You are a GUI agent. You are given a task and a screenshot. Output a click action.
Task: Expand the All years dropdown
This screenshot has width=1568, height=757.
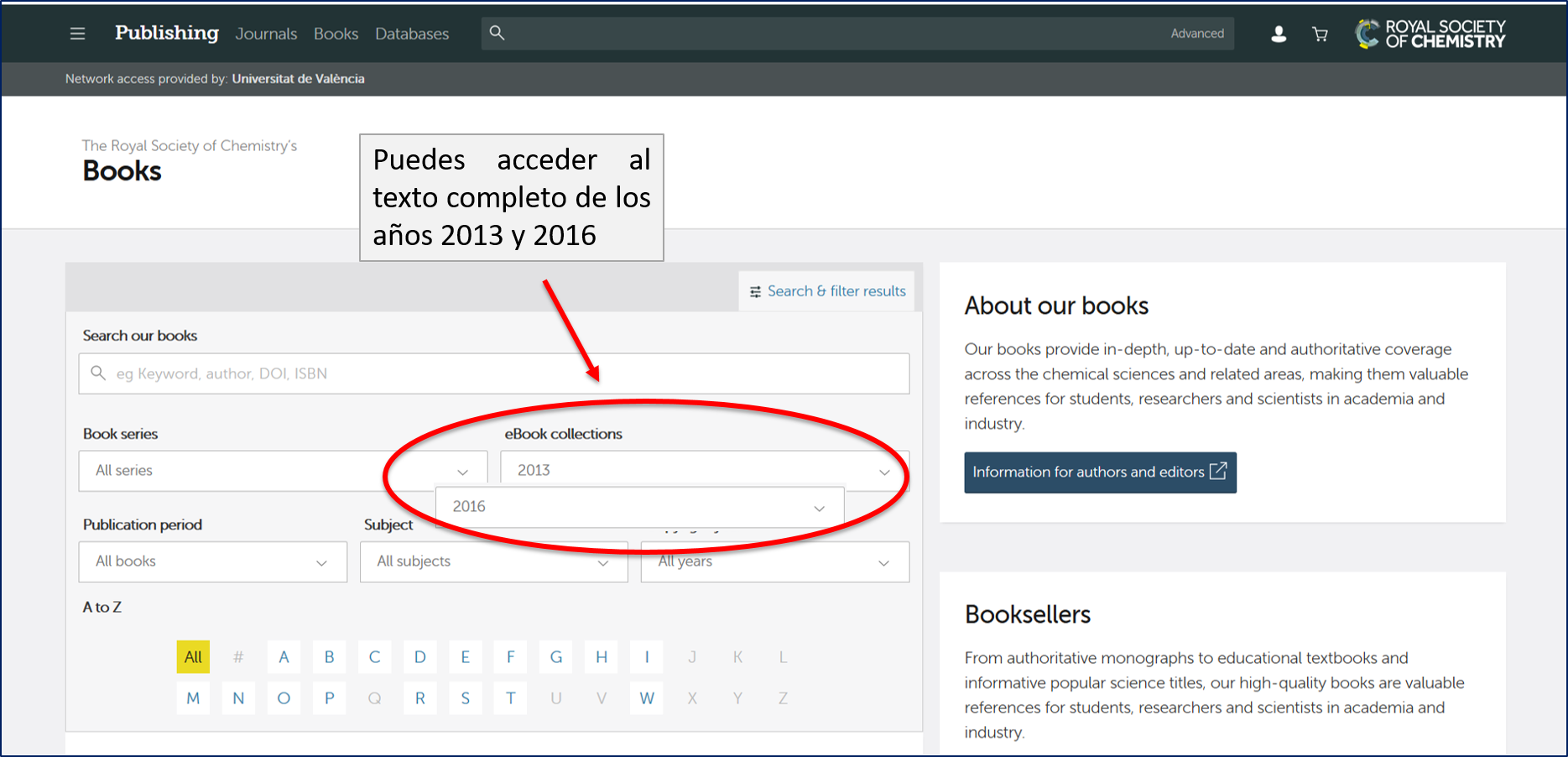[775, 561]
